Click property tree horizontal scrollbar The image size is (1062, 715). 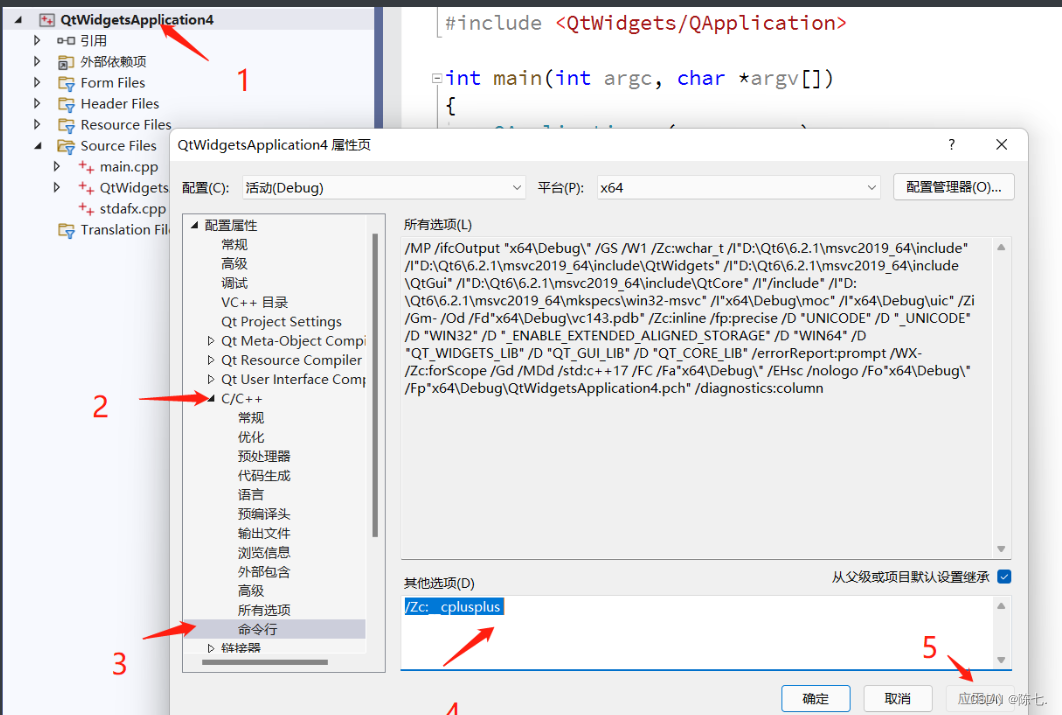(265, 662)
